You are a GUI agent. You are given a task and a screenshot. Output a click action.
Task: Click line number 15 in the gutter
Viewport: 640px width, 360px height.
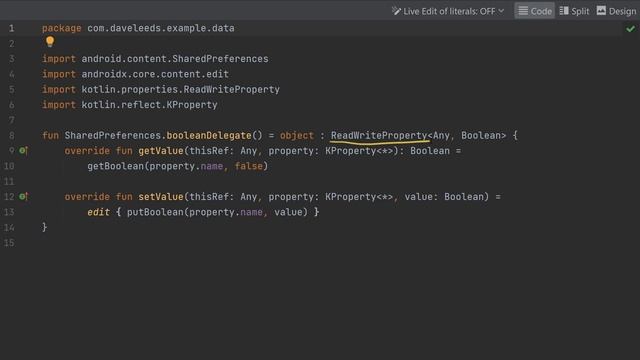click(9, 243)
